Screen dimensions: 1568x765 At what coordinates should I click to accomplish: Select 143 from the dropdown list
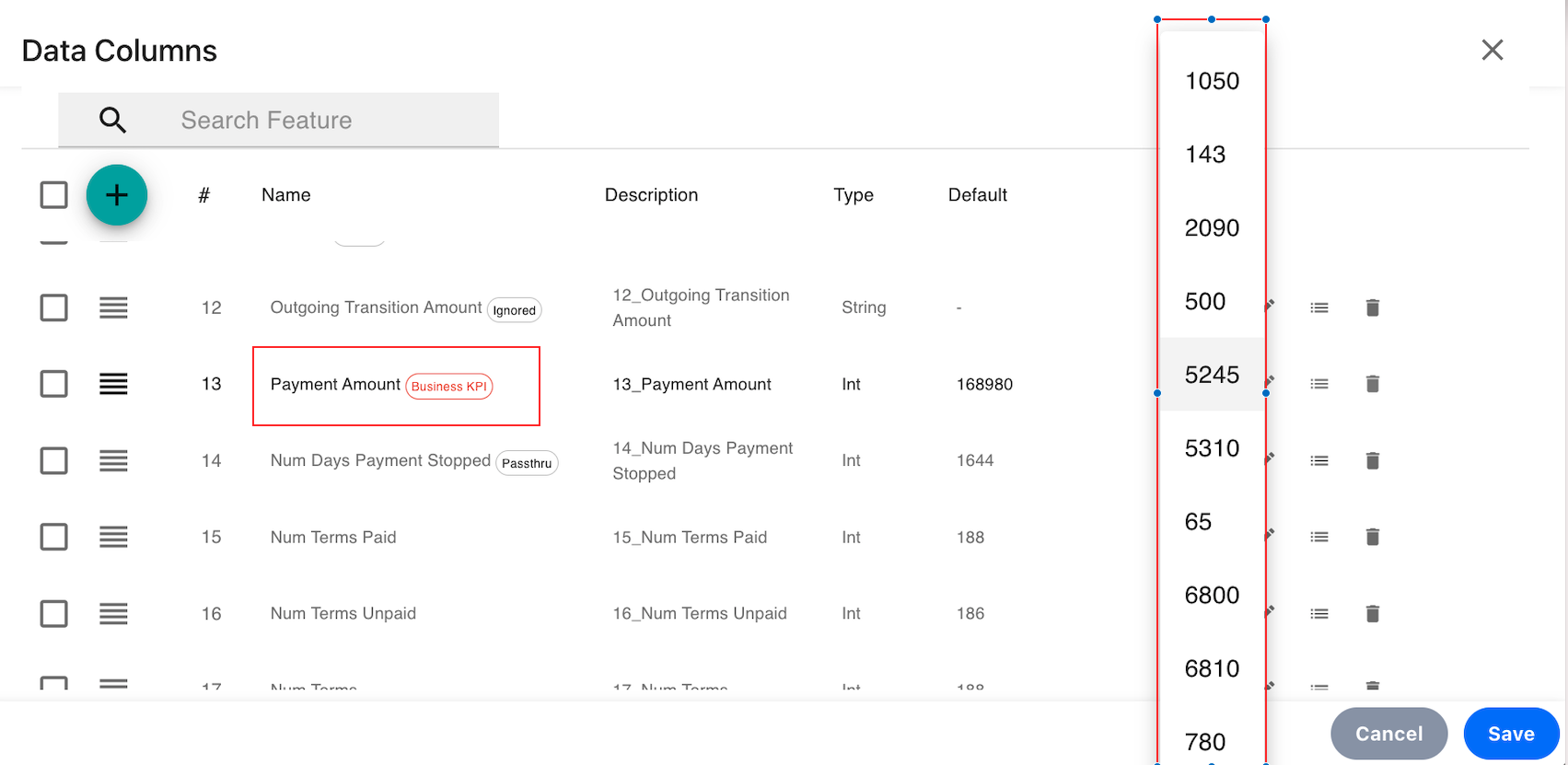[1212, 155]
